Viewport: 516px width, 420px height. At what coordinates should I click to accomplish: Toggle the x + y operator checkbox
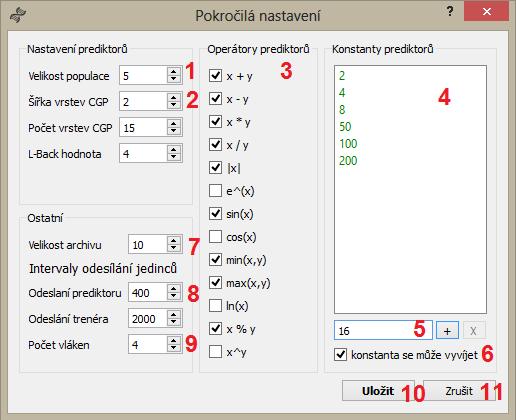pos(215,76)
